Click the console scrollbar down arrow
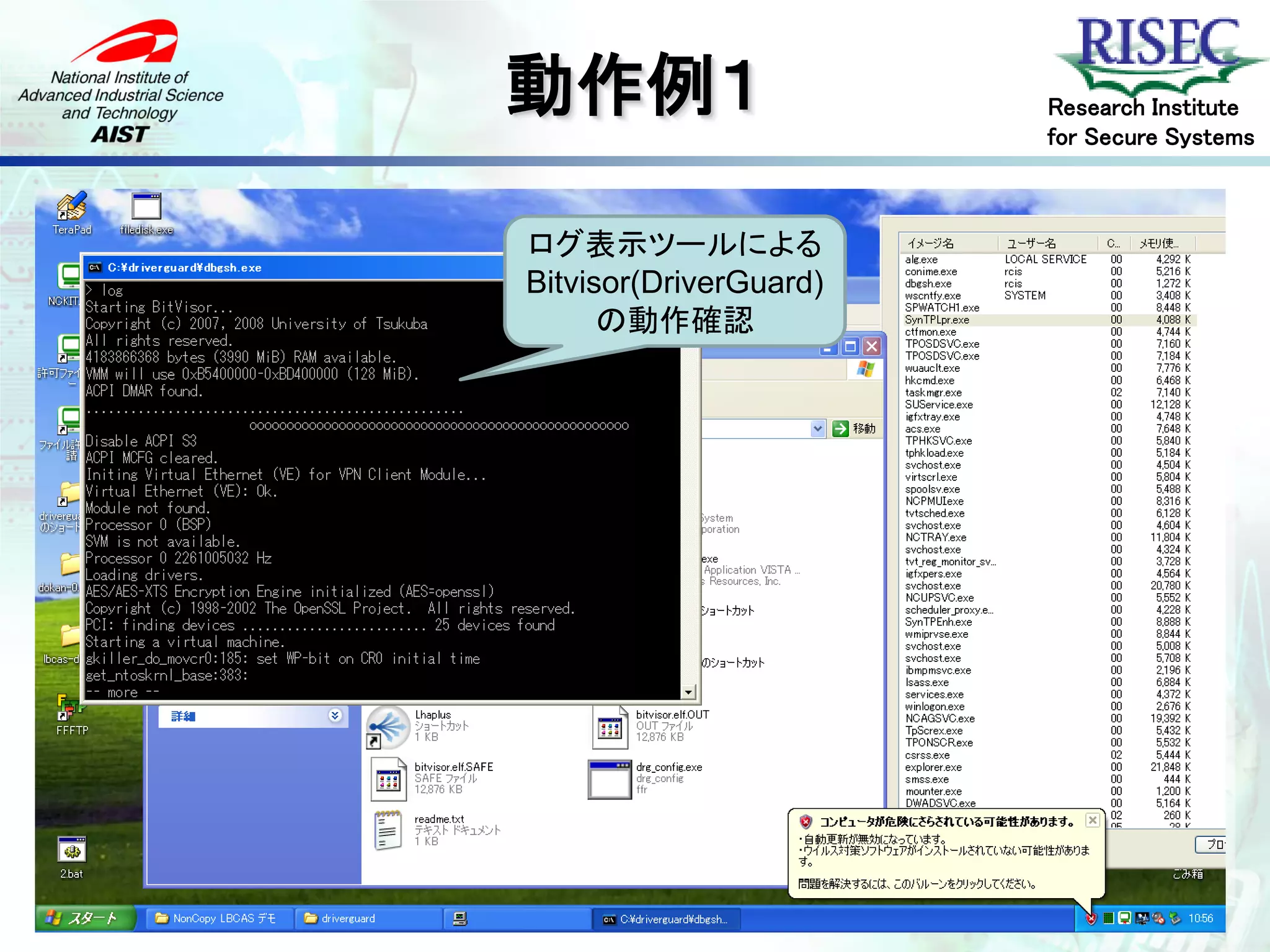The height and width of the screenshot is (952, 1270). point(688,692)
